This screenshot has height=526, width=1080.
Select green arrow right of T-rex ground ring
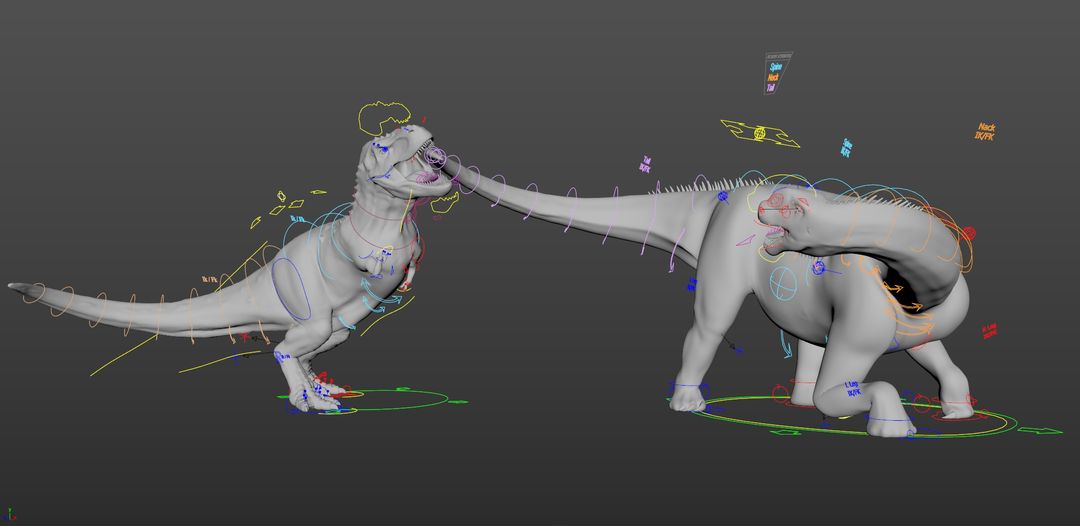click(x=458, y=401)
